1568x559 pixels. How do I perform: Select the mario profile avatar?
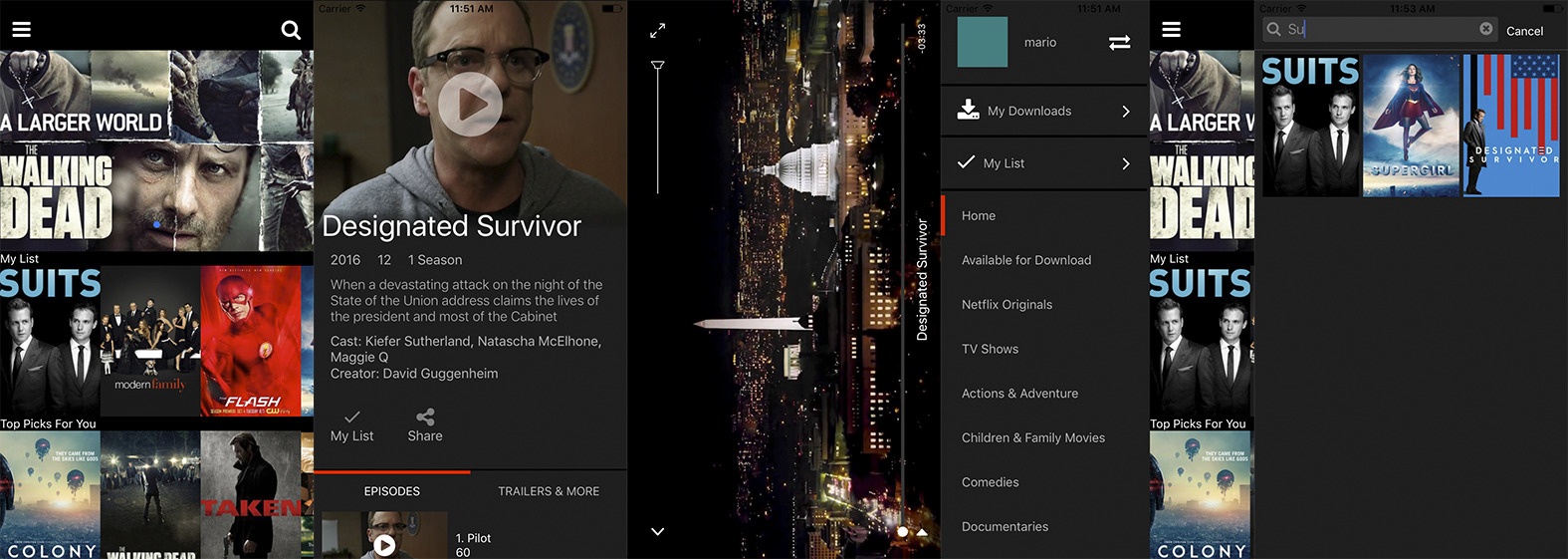[983, 42]
